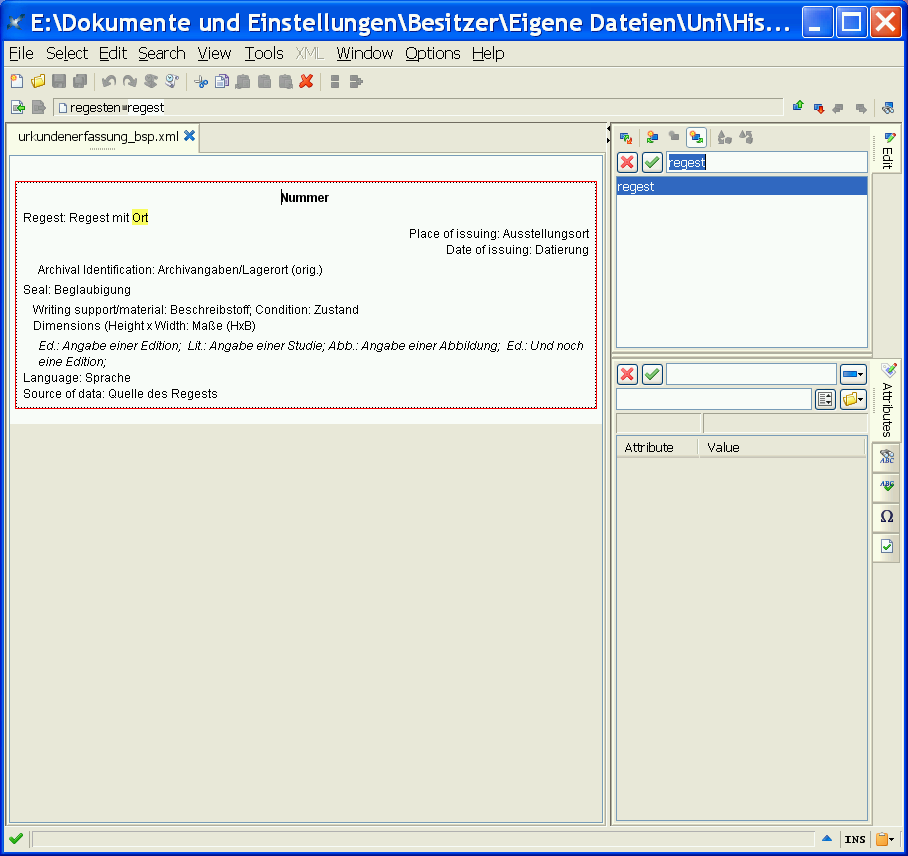The width and height of the screenshot is (908, 856).
Task: Create a new document via toolbar icon
Action: pos(17,82)
